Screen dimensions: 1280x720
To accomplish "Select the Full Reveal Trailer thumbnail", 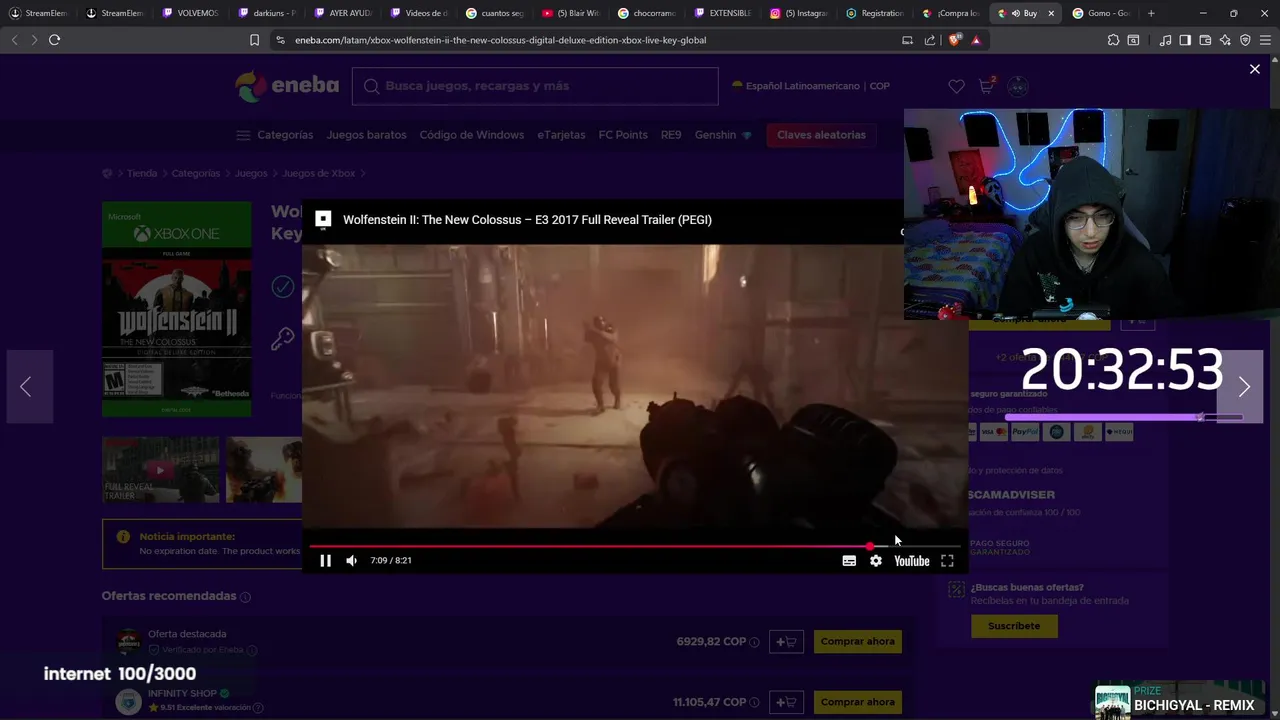I will click(160, 469).
